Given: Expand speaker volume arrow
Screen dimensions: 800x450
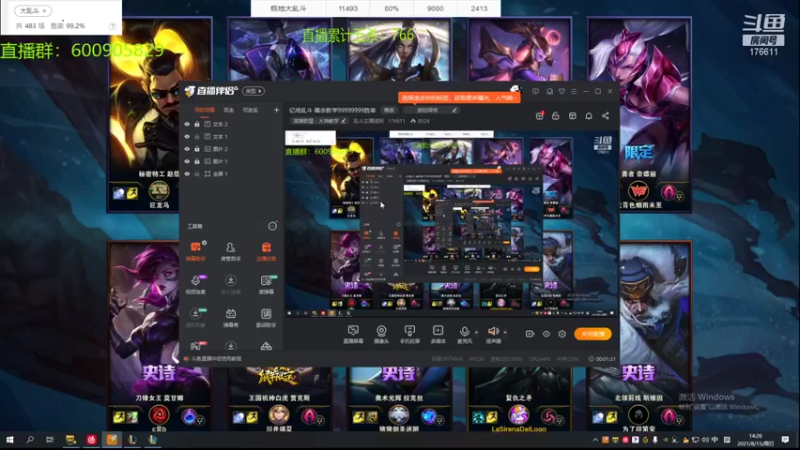Looking at the screenshot, I should tap(506, 332).
